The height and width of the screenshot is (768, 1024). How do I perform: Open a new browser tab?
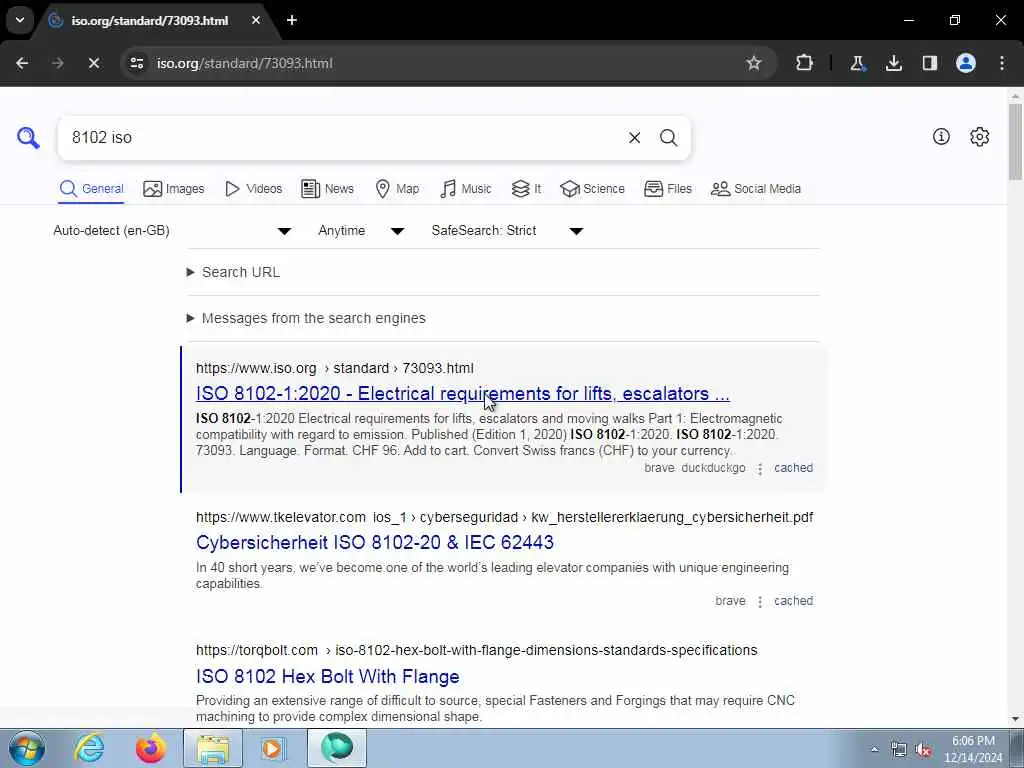(292, 20)
